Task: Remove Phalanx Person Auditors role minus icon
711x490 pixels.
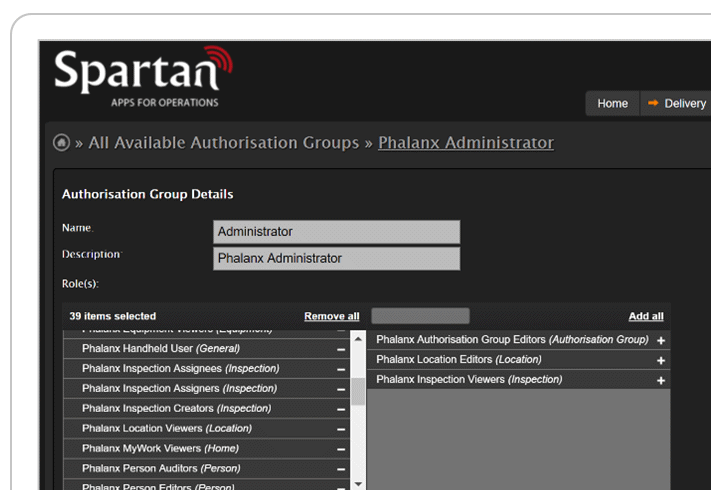Action: click(341, 469)
